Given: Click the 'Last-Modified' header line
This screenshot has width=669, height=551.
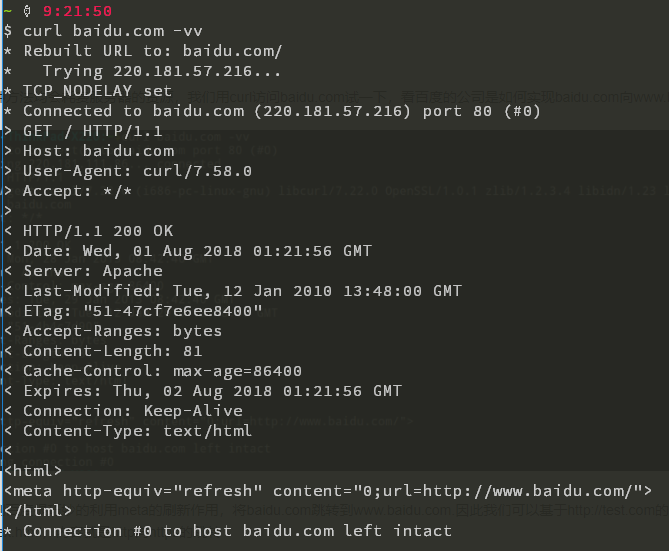Looking at the screenshot, I should click(242, 291).
